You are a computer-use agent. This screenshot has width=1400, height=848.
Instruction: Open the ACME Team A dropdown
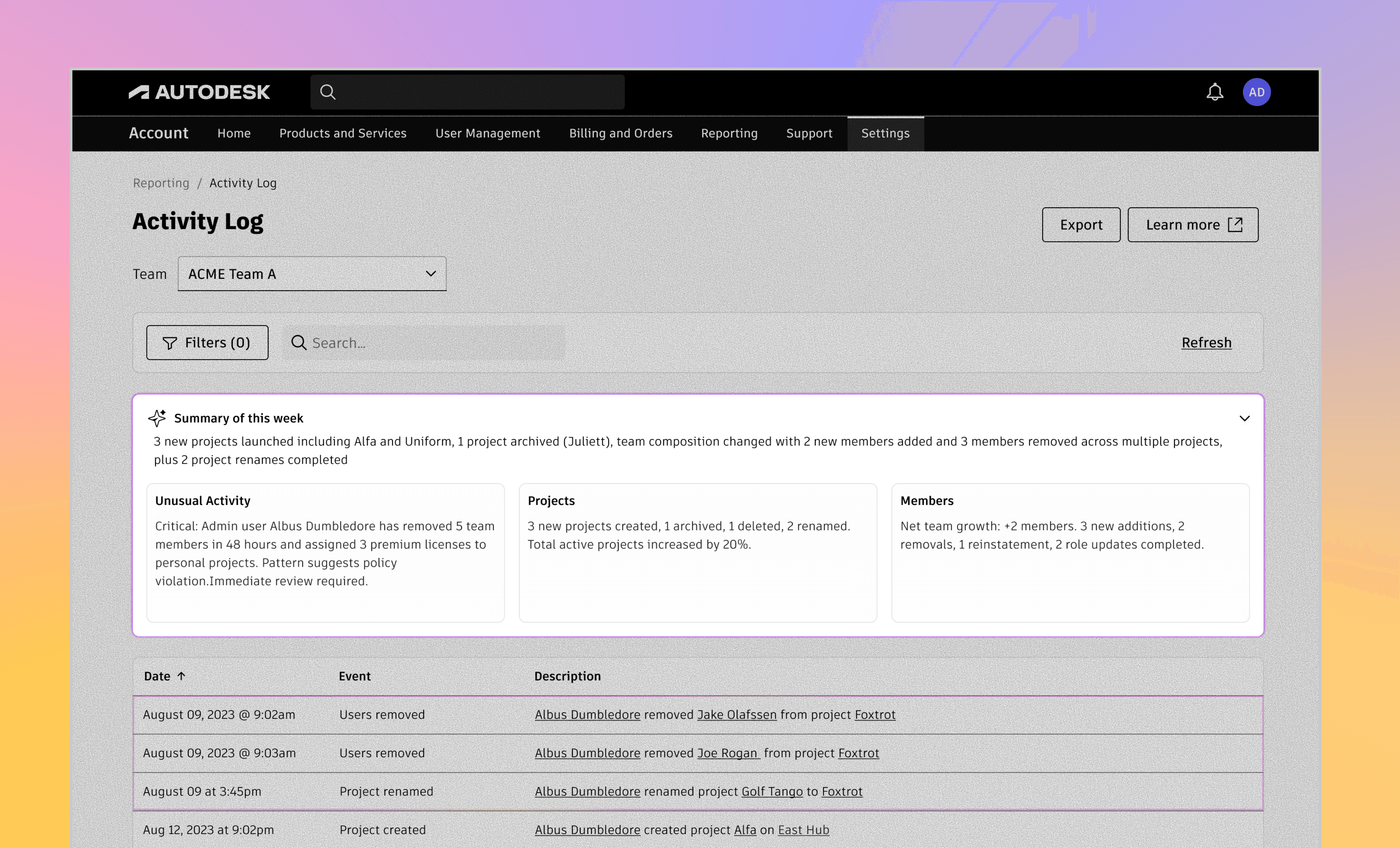pos(312,274)
